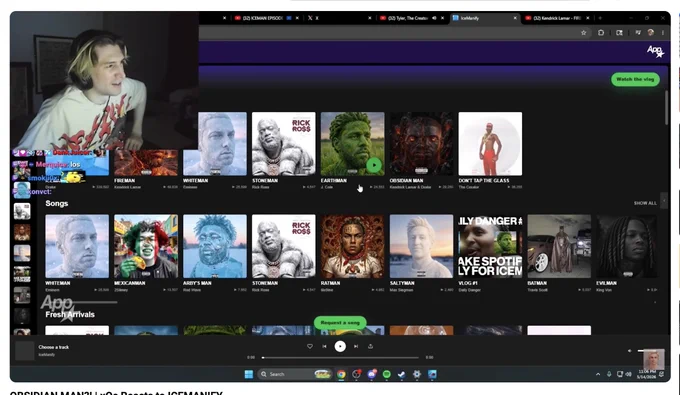Click the arrow expander right of SHOW ALL

tap(664, 201)
